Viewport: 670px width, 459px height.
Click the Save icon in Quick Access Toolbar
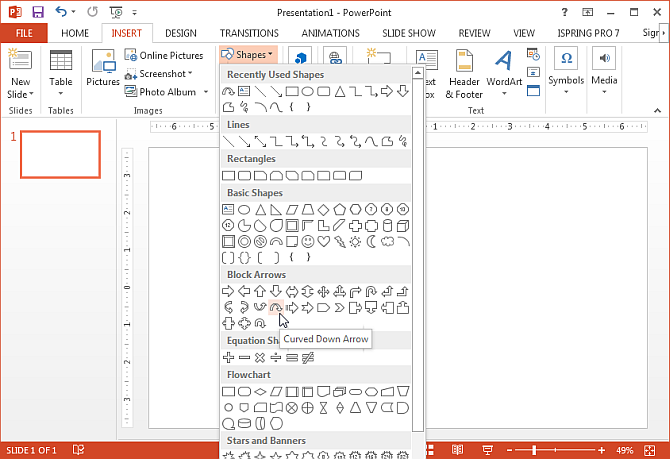[38, 12]
